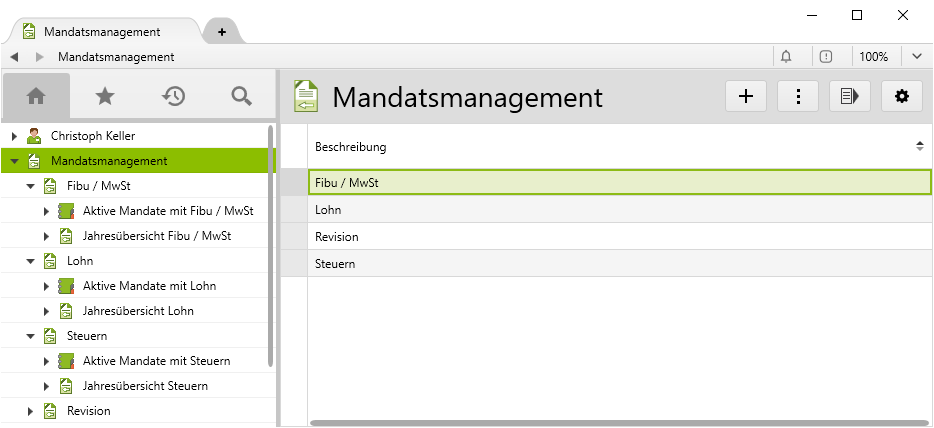
Task: Click the horizontal scrollbar below the table
Action: pos(618,423)
